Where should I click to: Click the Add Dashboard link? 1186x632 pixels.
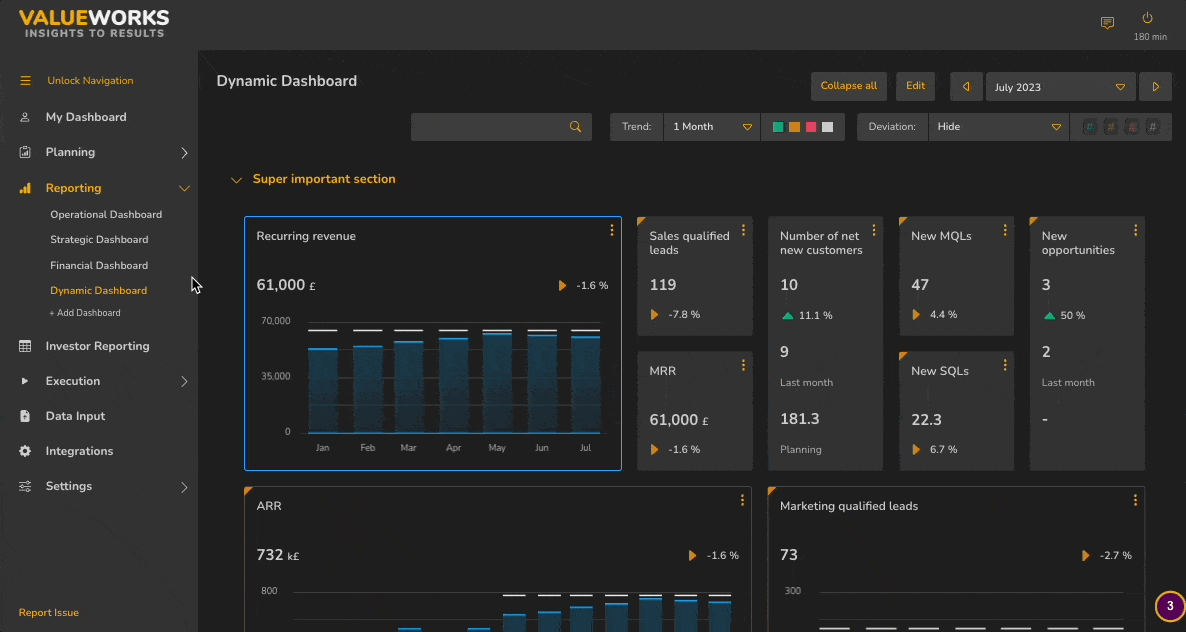(x=85, y=313)
